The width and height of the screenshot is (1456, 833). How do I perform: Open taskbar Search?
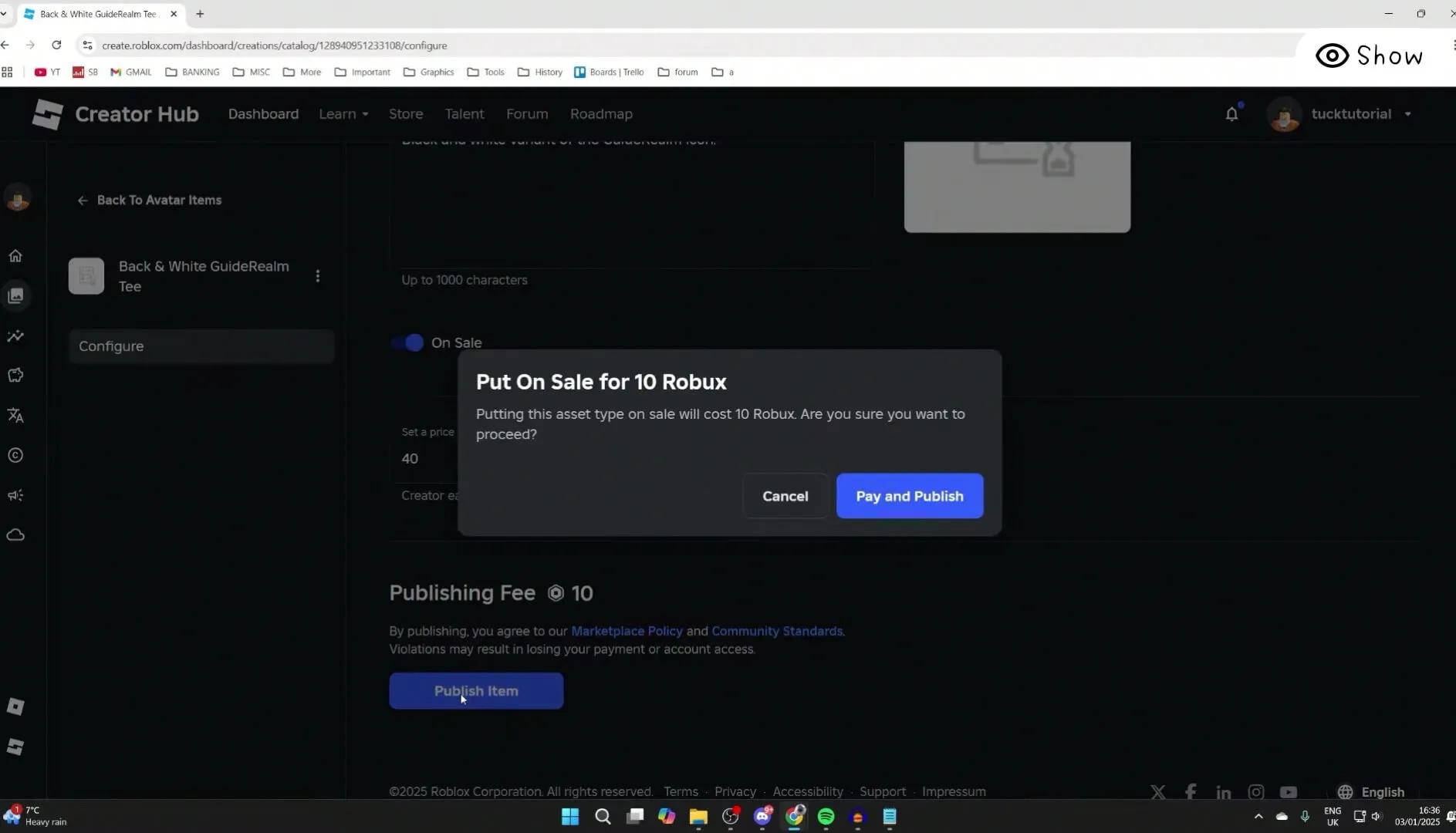pyautogui.click(x=603, y=816)
